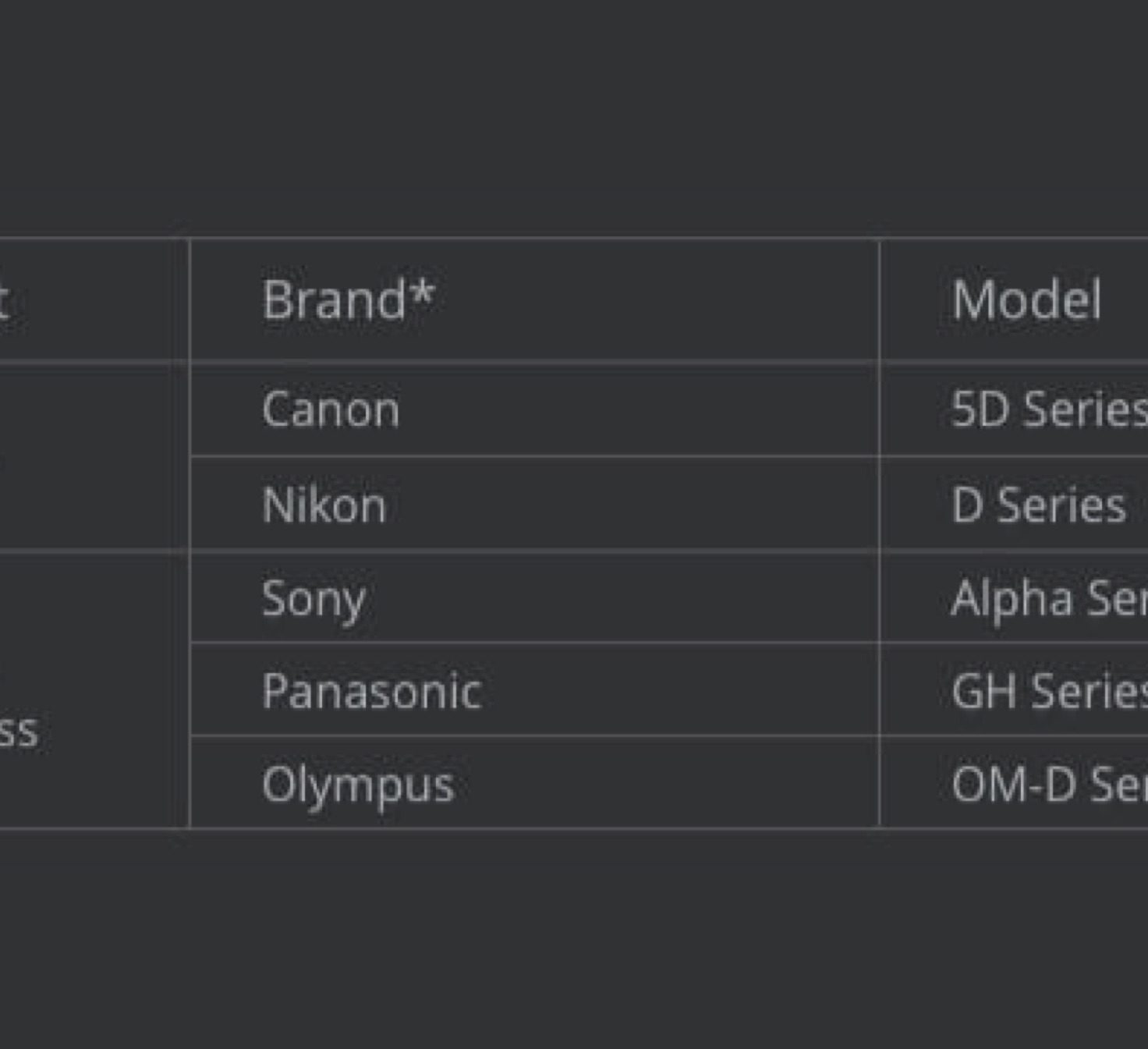Screen dimensions: 1148x1049
Task: Select the Canon brand cell
Action: click(331, 409)
